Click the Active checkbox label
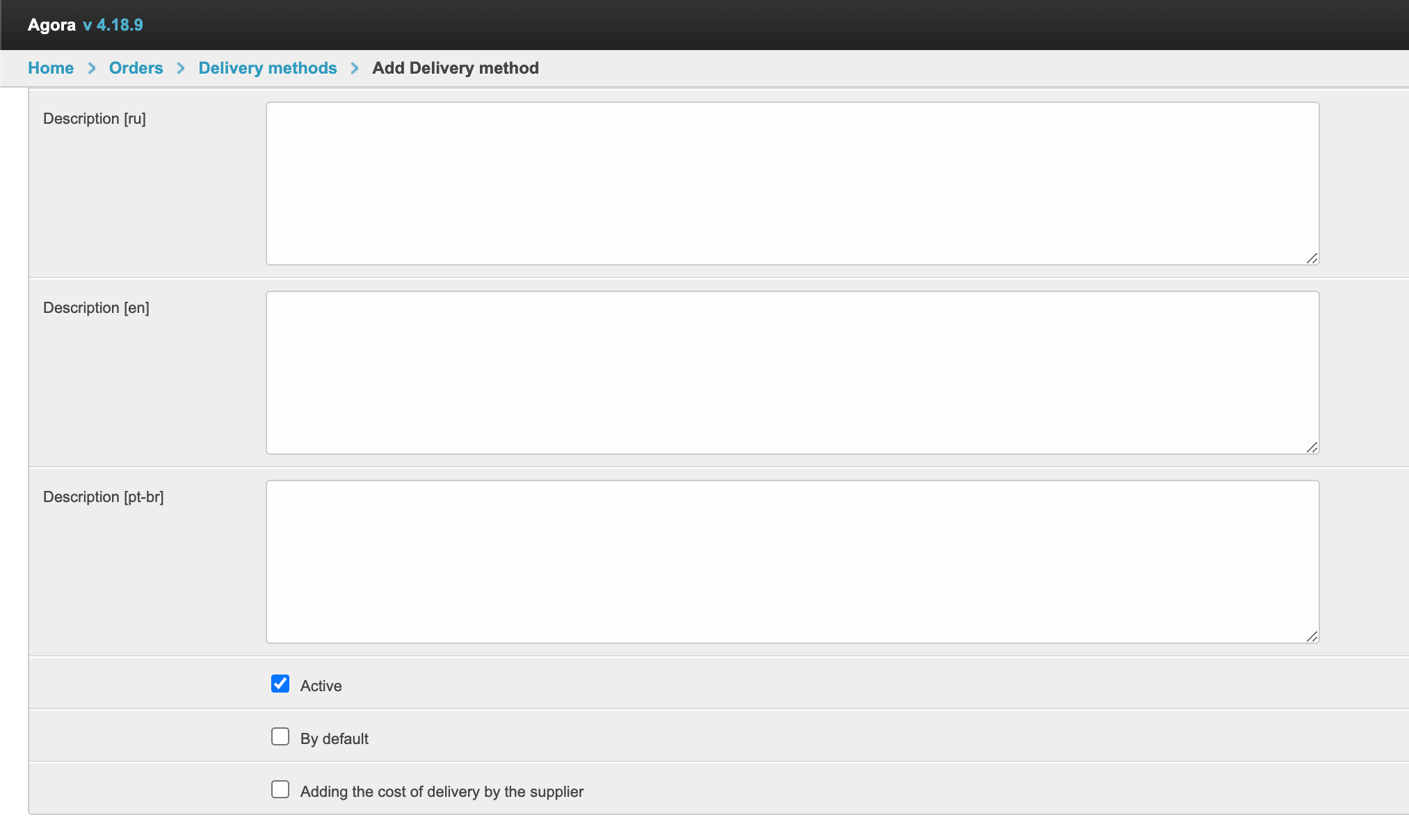The image size is (1409, 840). 321,686
